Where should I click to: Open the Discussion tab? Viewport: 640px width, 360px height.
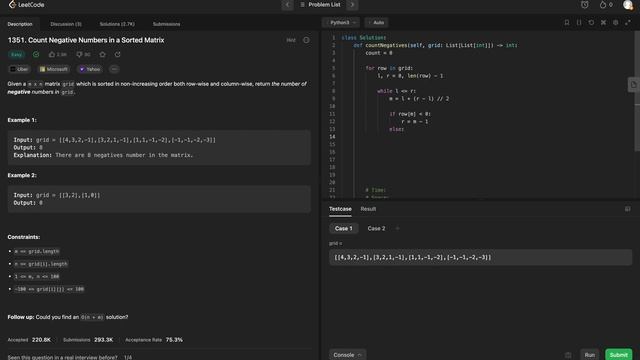(x=66, y=24)
